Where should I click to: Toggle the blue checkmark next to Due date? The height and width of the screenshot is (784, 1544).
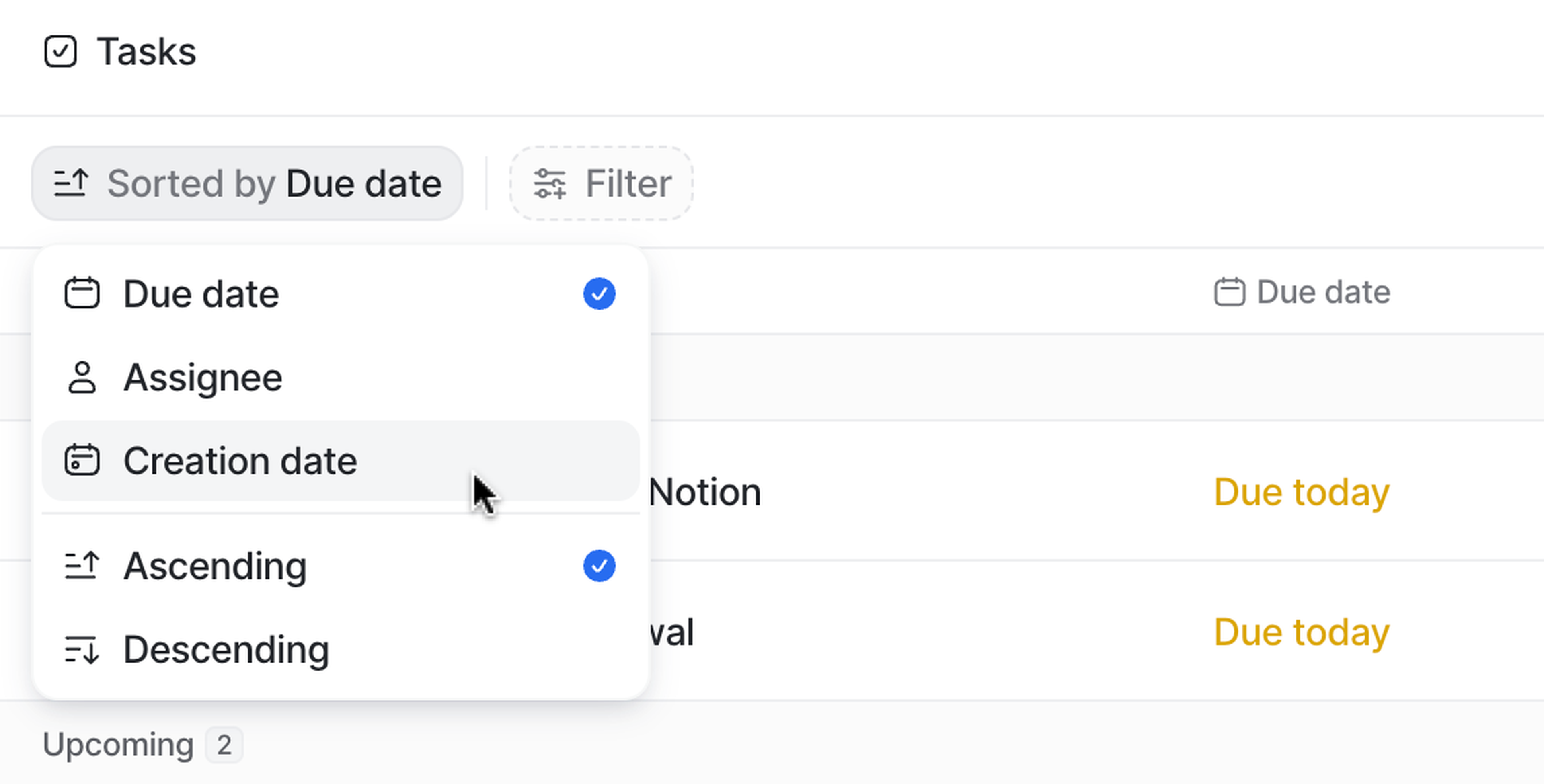coord(599,294)
